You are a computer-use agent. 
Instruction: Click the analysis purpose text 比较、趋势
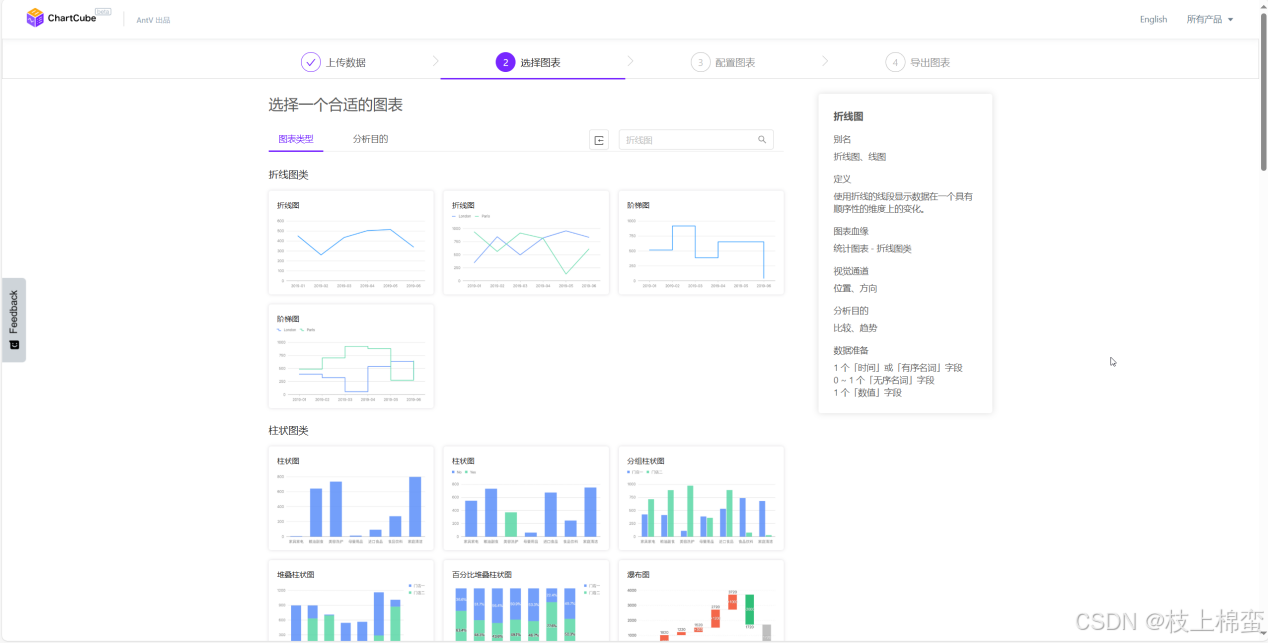855,328
